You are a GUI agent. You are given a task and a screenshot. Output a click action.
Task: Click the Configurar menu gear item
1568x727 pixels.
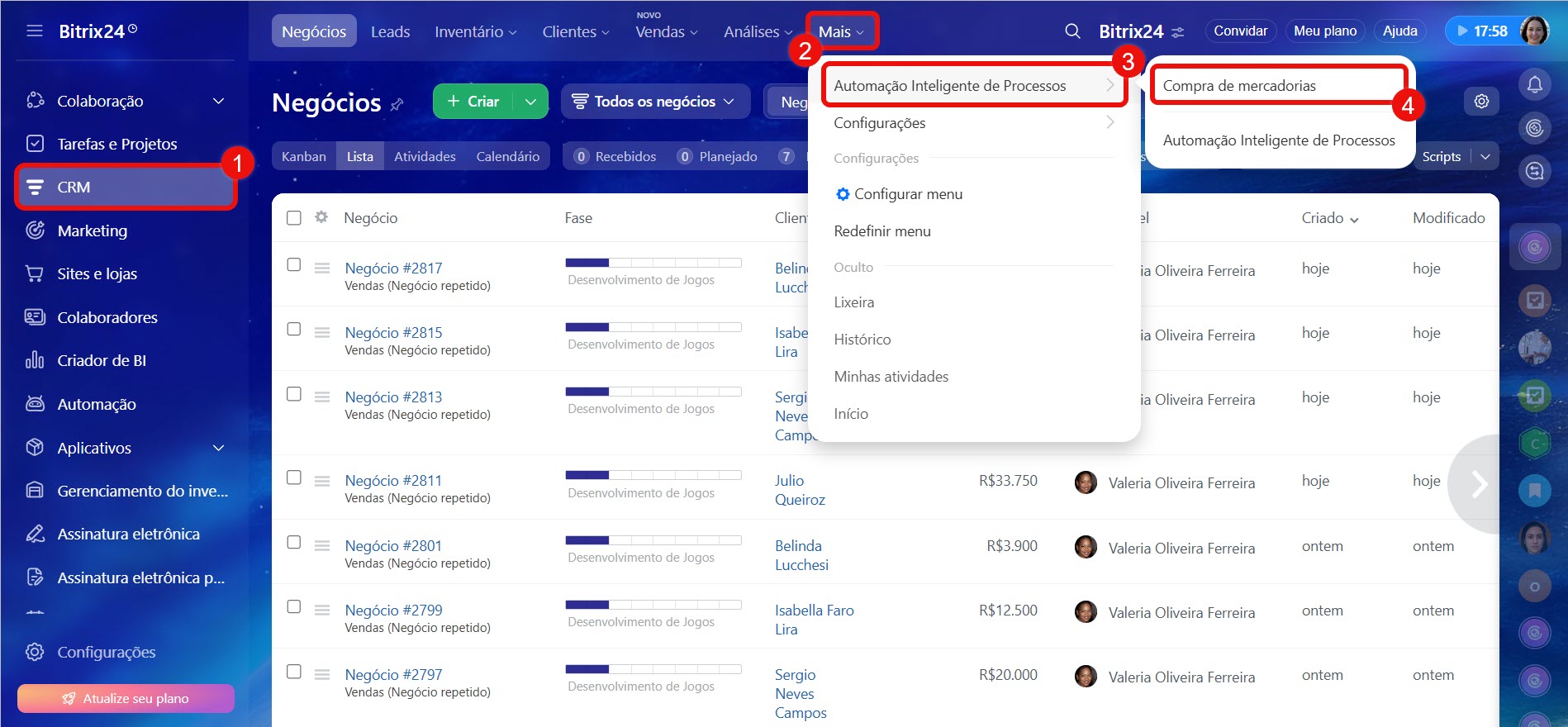[898, 194]
